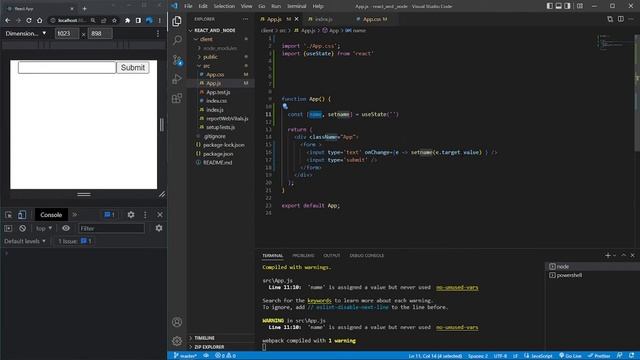Toggle browser side panel icon
The height and width of the screenshot is (360, 640).
tap(138, 20)
